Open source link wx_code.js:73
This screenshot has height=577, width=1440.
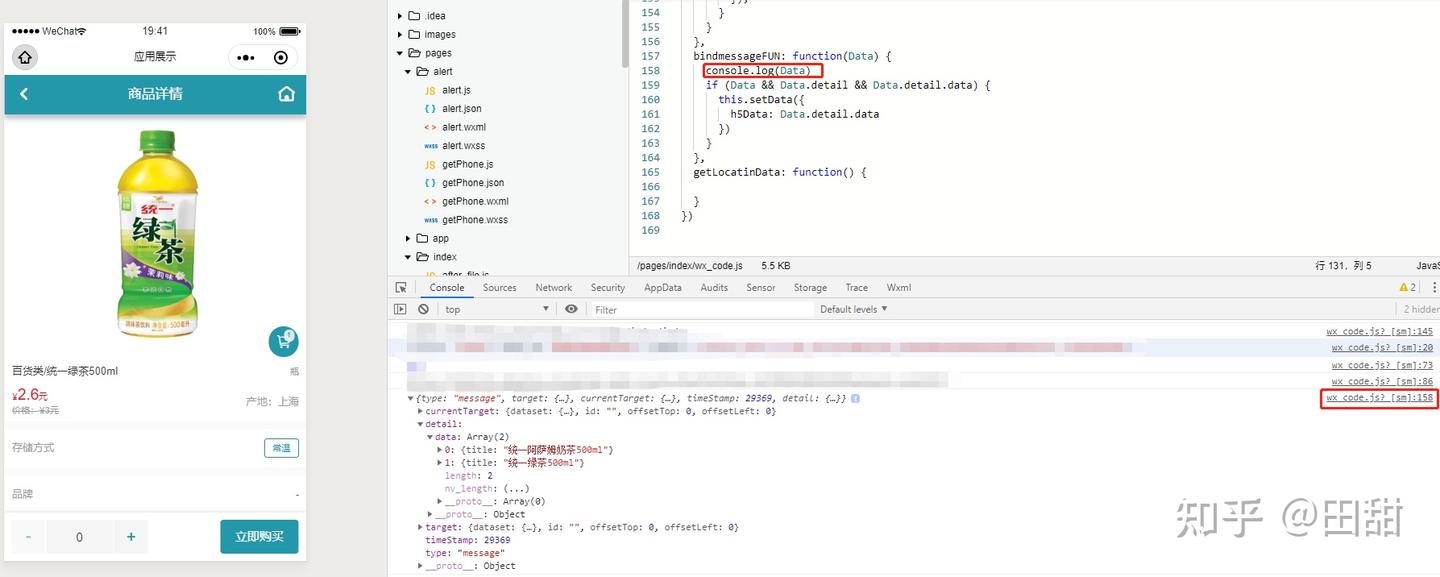pos(1382,365)
